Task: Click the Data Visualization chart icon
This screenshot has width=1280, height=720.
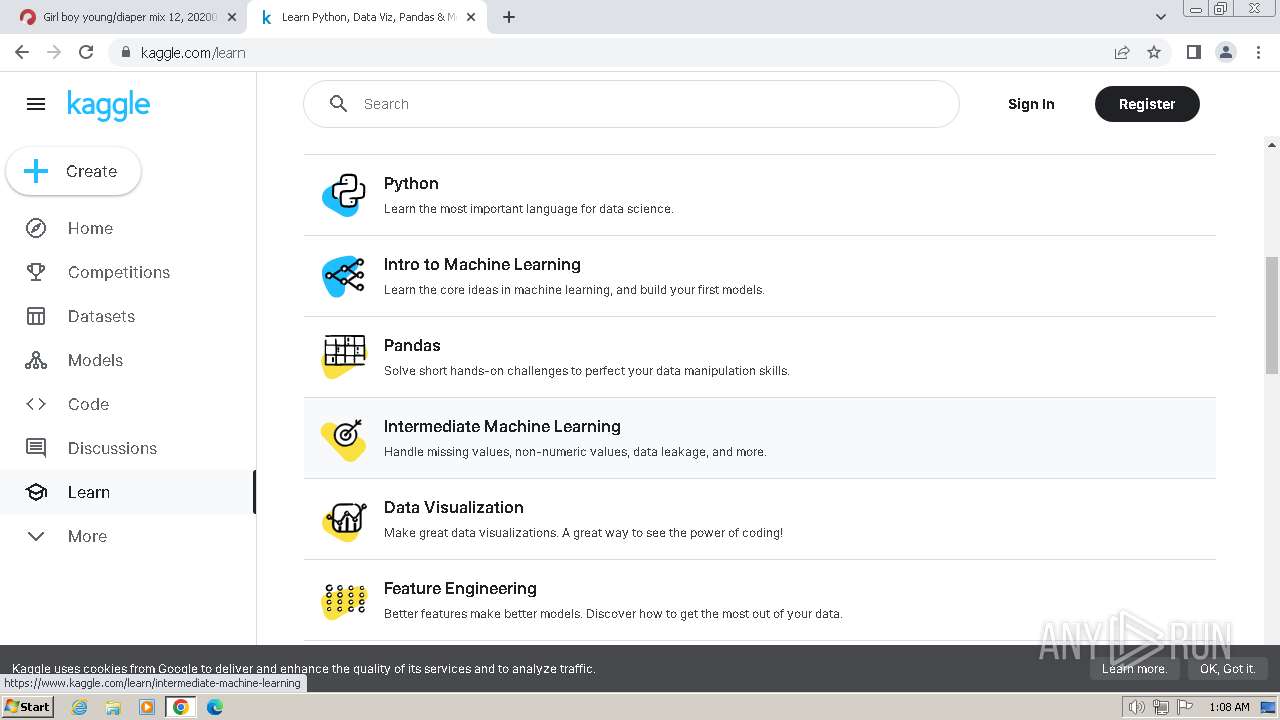Action: [344, 520]
